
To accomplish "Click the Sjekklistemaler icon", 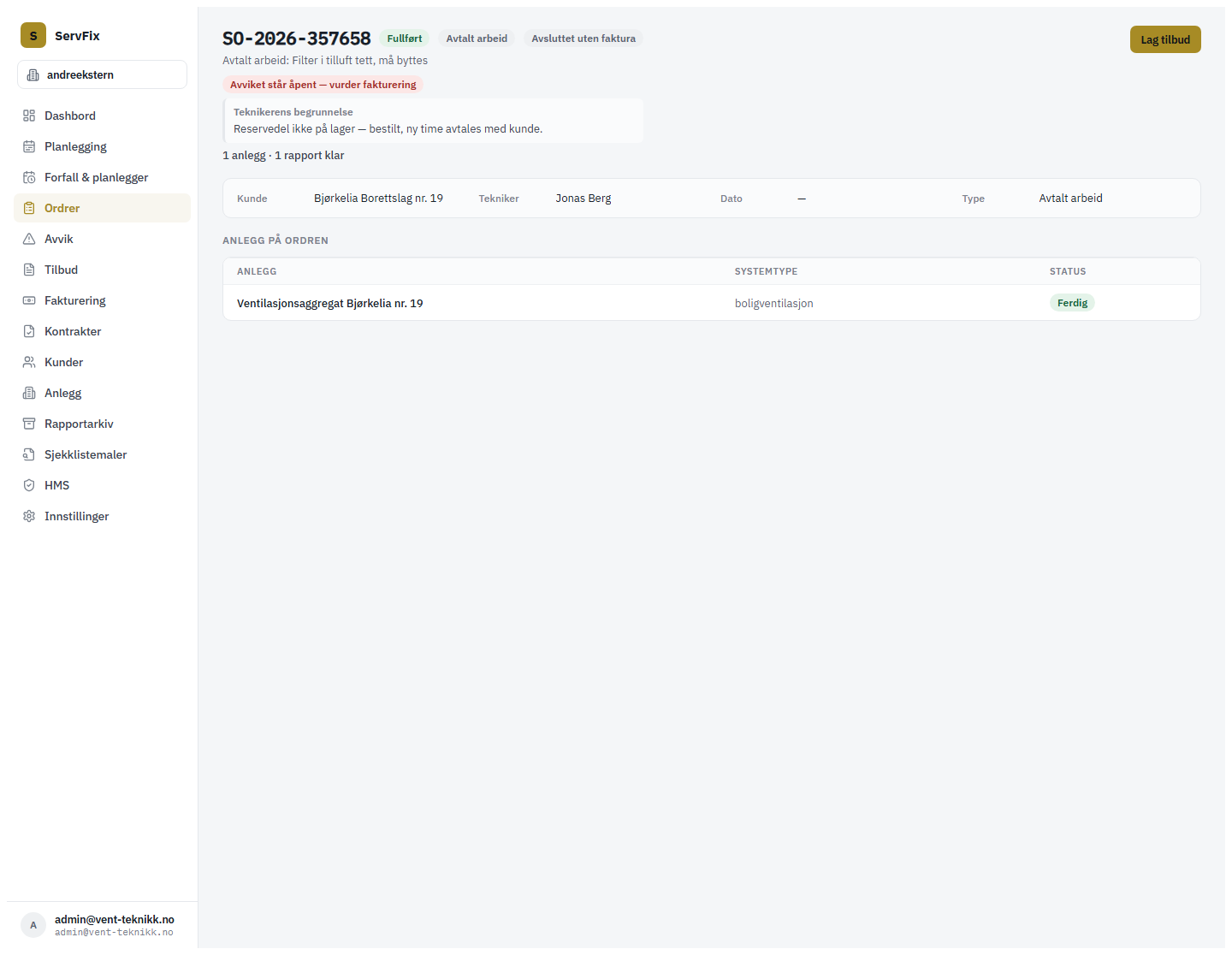I will [29, 454].
